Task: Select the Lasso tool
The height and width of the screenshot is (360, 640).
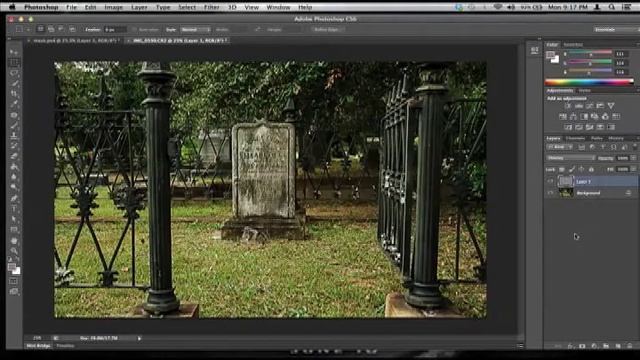Action: coord(14,73)
